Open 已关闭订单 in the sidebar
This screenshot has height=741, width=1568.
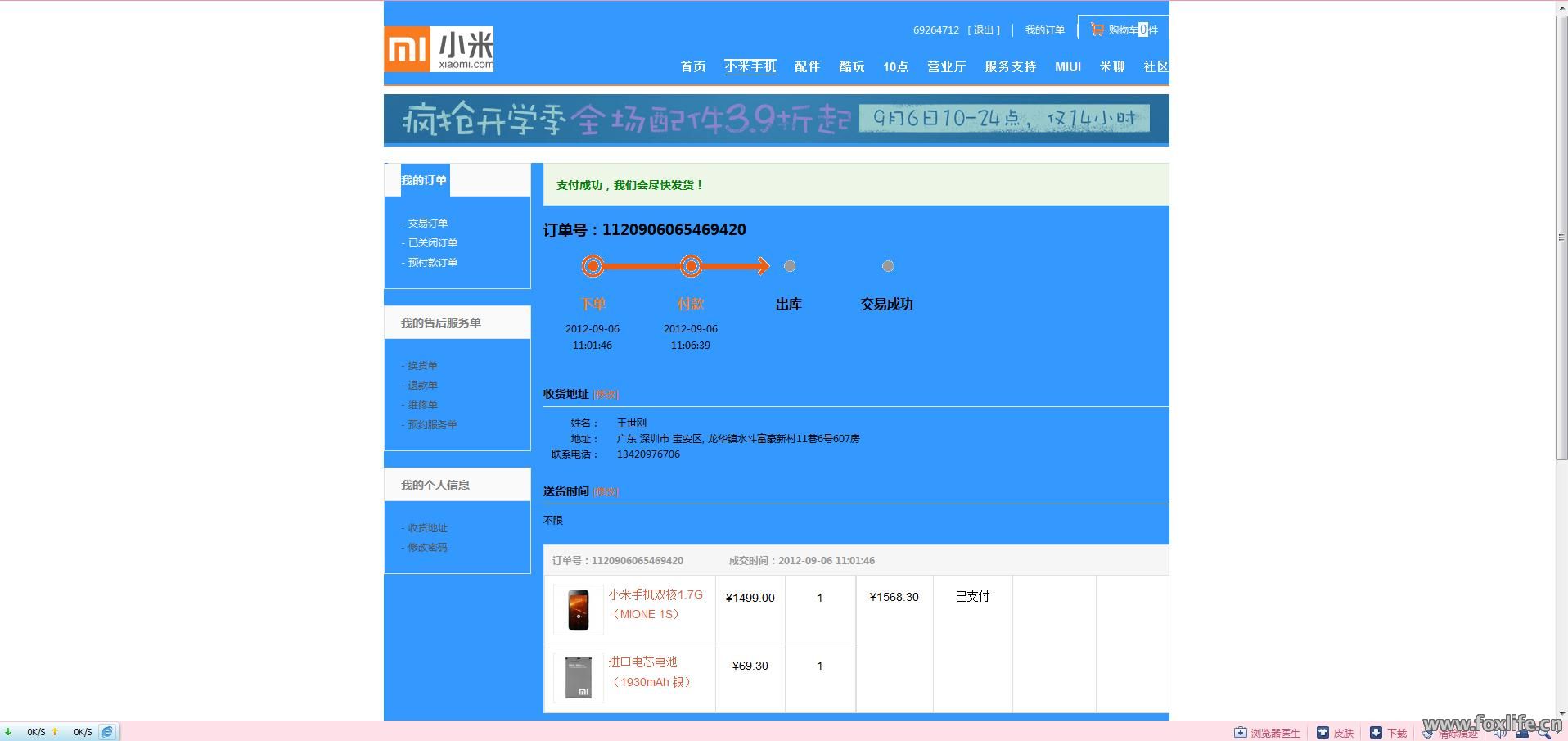pos(432,243)
